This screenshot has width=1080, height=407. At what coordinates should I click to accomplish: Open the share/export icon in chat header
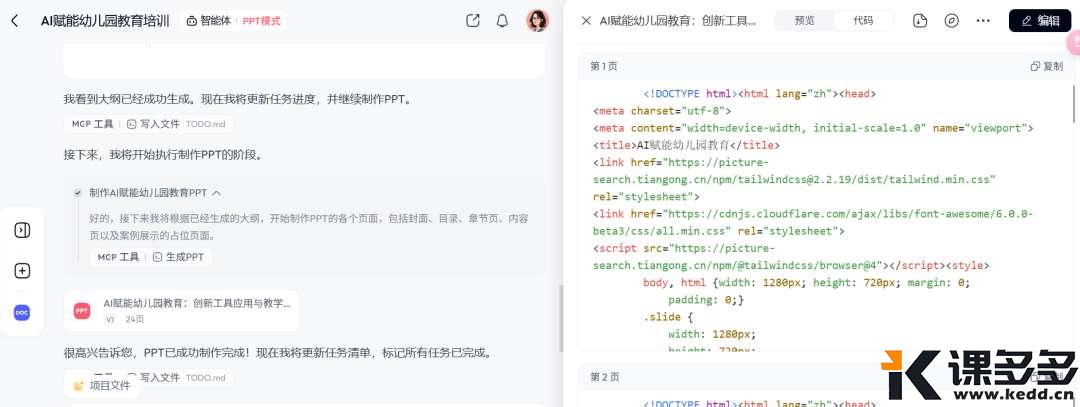472,21
